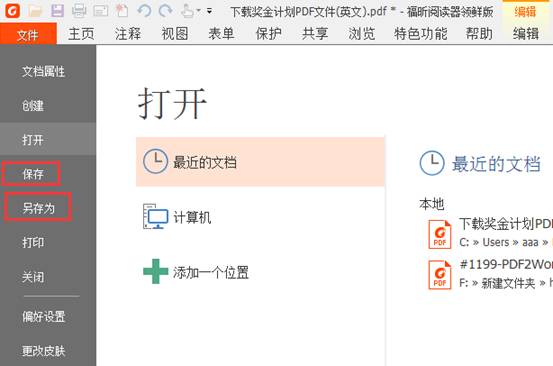Switch to the 主页 ribbon tab
Image resolution: width=553 pixels, height=366 pixels.
(x=81, y=34)
